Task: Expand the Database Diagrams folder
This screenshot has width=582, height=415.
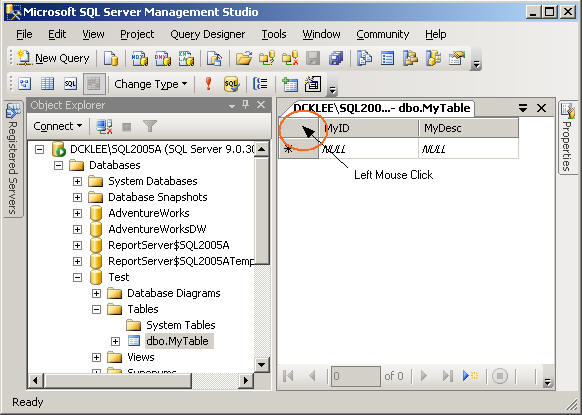Action: pos(96,293)
